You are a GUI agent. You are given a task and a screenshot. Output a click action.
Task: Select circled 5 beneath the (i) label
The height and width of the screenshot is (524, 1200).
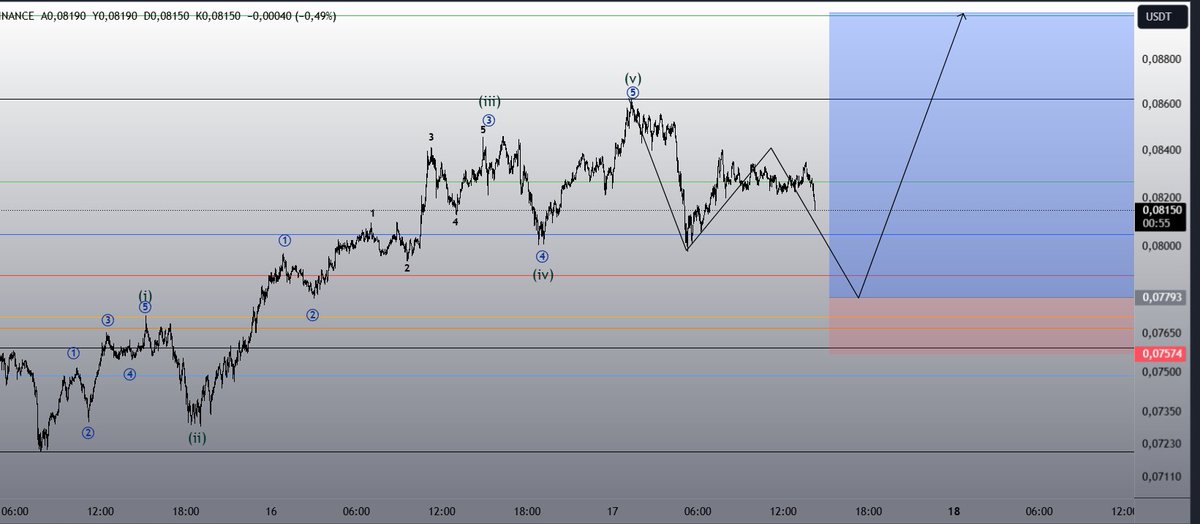(x=145, y=308)
